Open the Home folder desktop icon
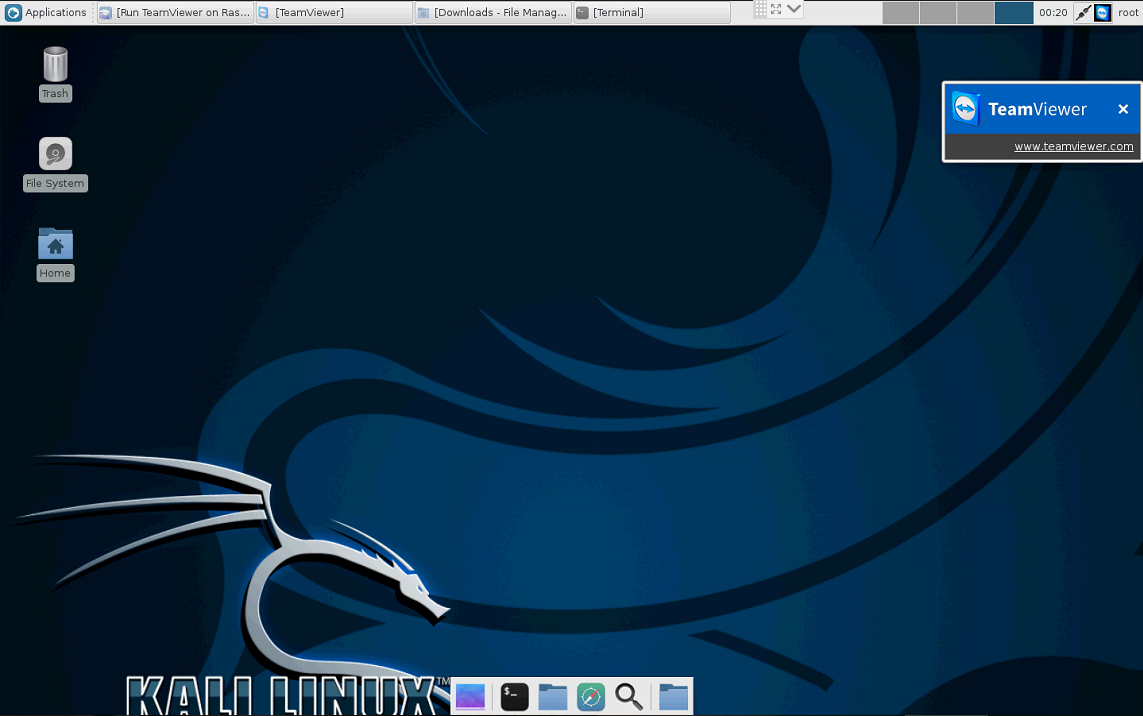 [55, 254]
